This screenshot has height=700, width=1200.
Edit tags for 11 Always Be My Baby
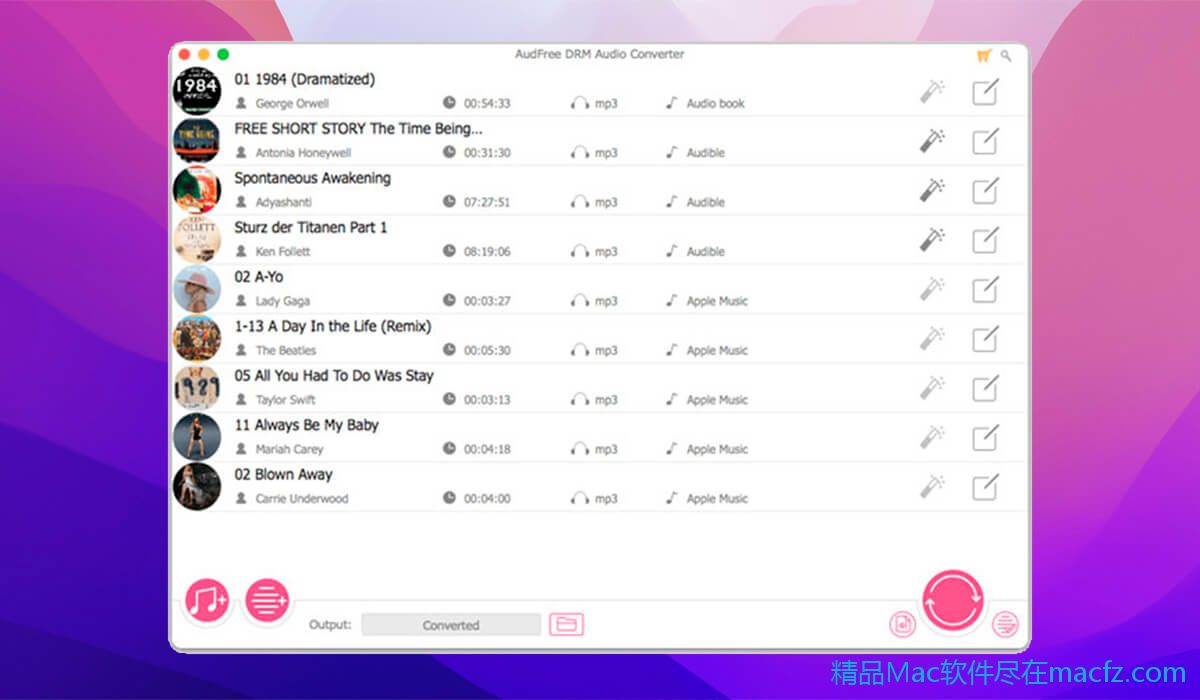[985, 437]
